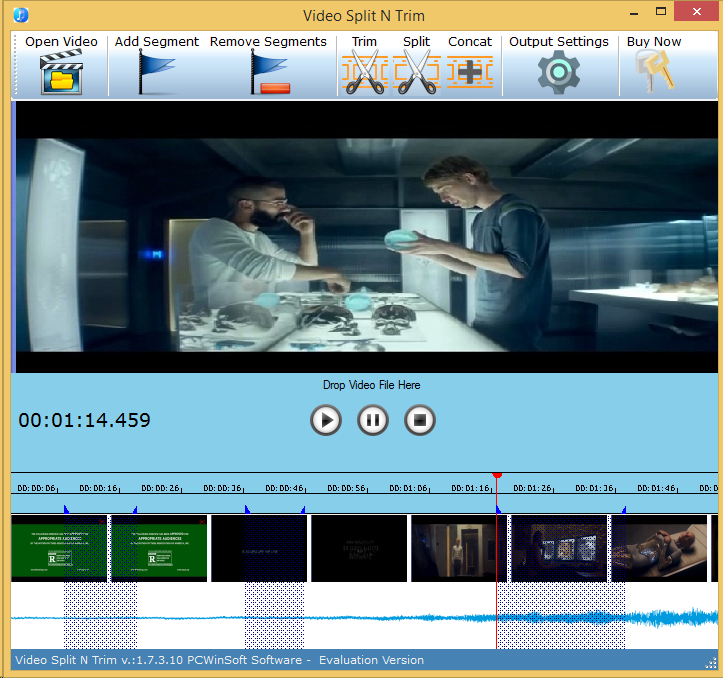Delete first green rating thumbnail via red X
The image size is (723, 678).
(x=101, y=521)
